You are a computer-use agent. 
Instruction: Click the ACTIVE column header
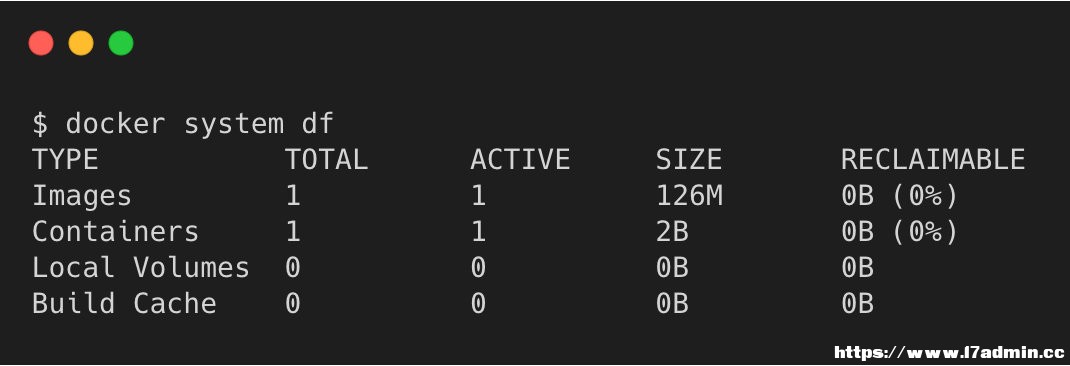[520, 160]
